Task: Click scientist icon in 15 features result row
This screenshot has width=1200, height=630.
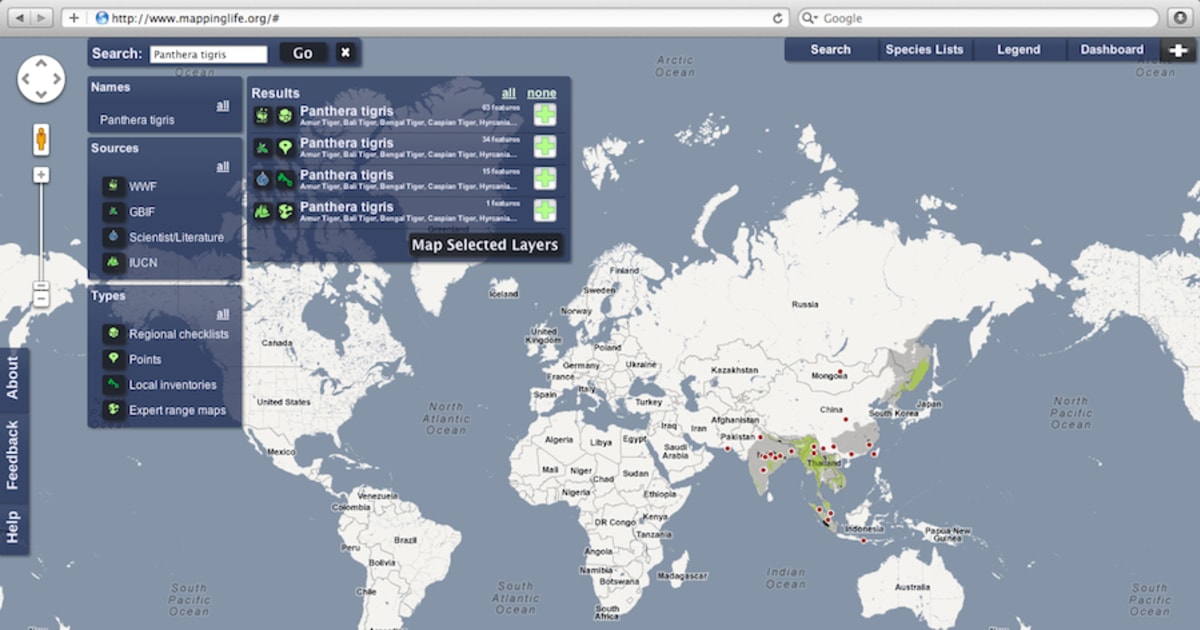Action: pyautogui.click(x=263, y=180)
